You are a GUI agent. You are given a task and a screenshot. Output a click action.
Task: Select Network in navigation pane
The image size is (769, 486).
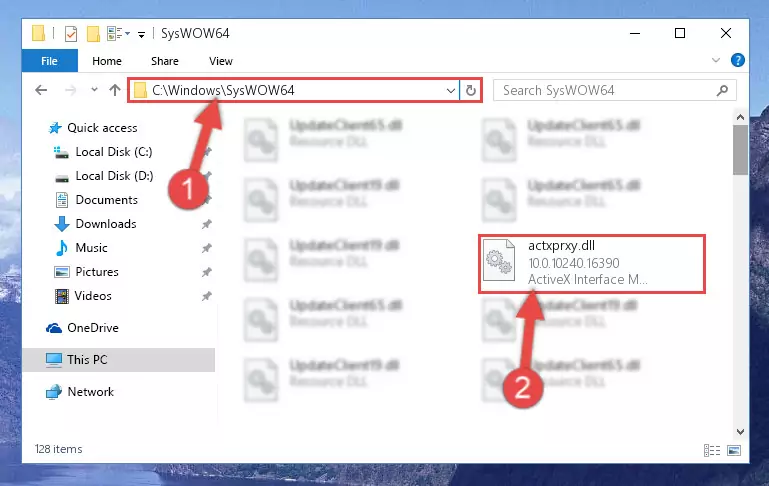pyautogui.click(x=91, y=392)
